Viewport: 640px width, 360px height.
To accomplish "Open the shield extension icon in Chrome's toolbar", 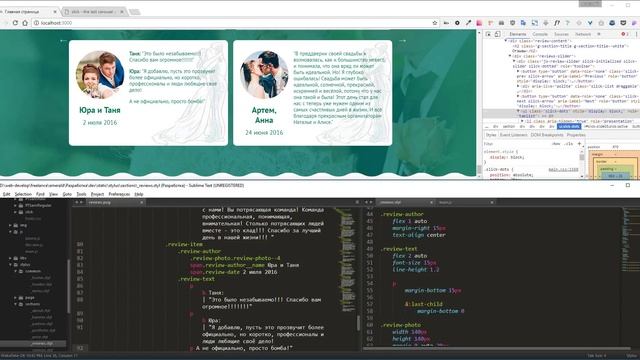I will [x=513, y=23].
